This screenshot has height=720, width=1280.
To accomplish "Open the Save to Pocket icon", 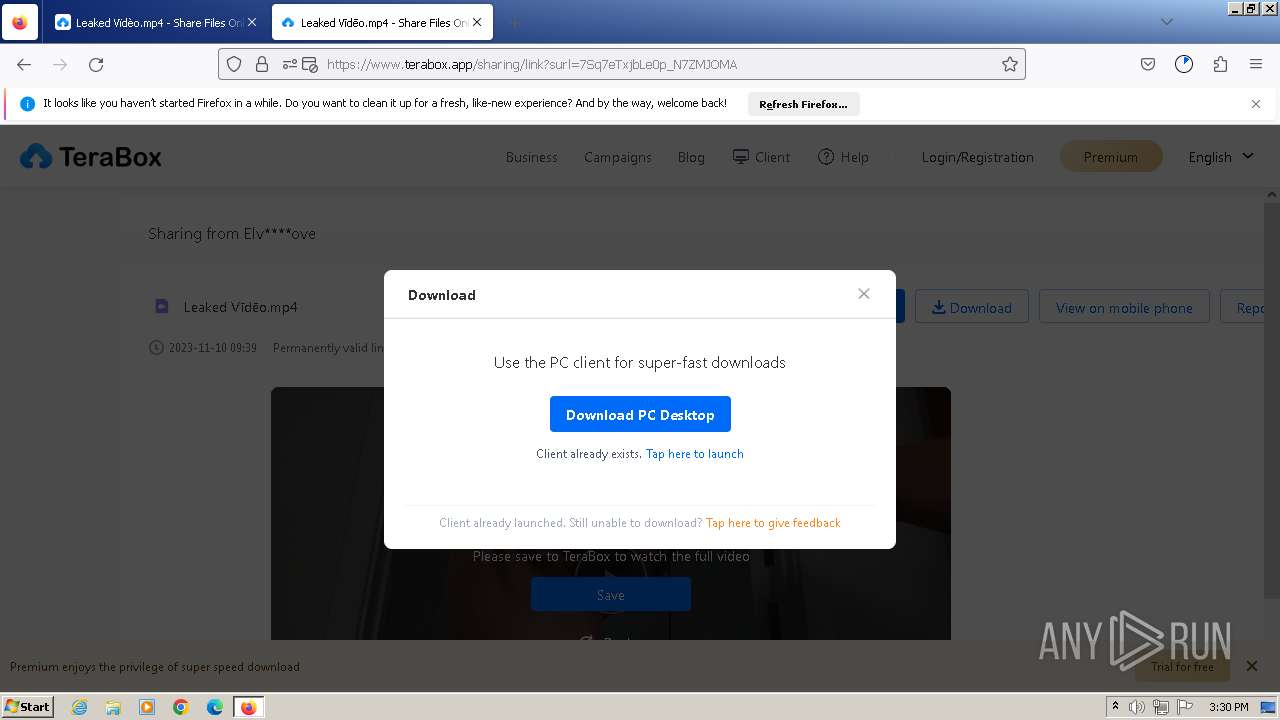I will click(1148, 64).
